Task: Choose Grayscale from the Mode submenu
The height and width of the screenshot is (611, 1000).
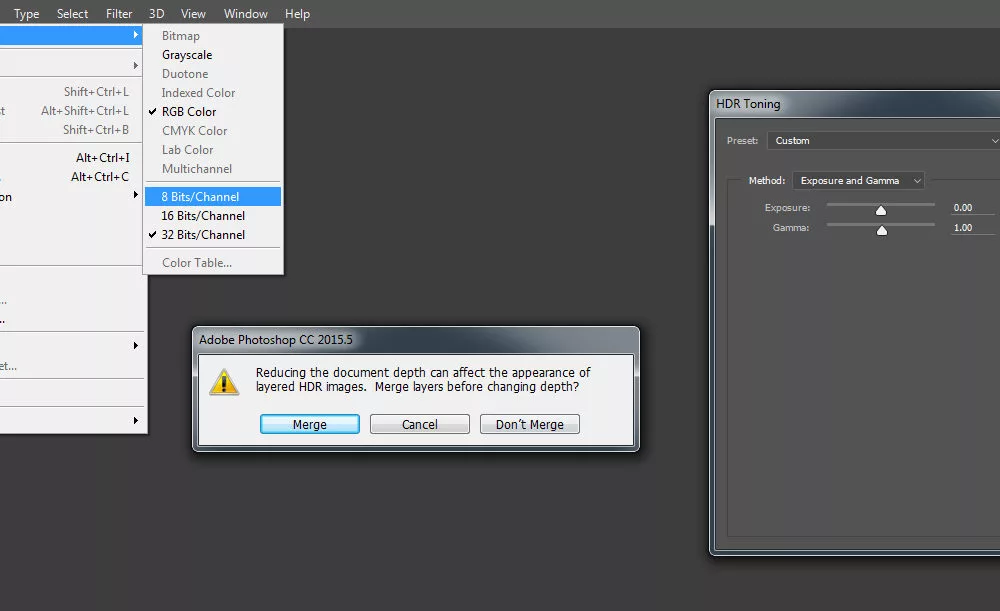Action: 187,55
